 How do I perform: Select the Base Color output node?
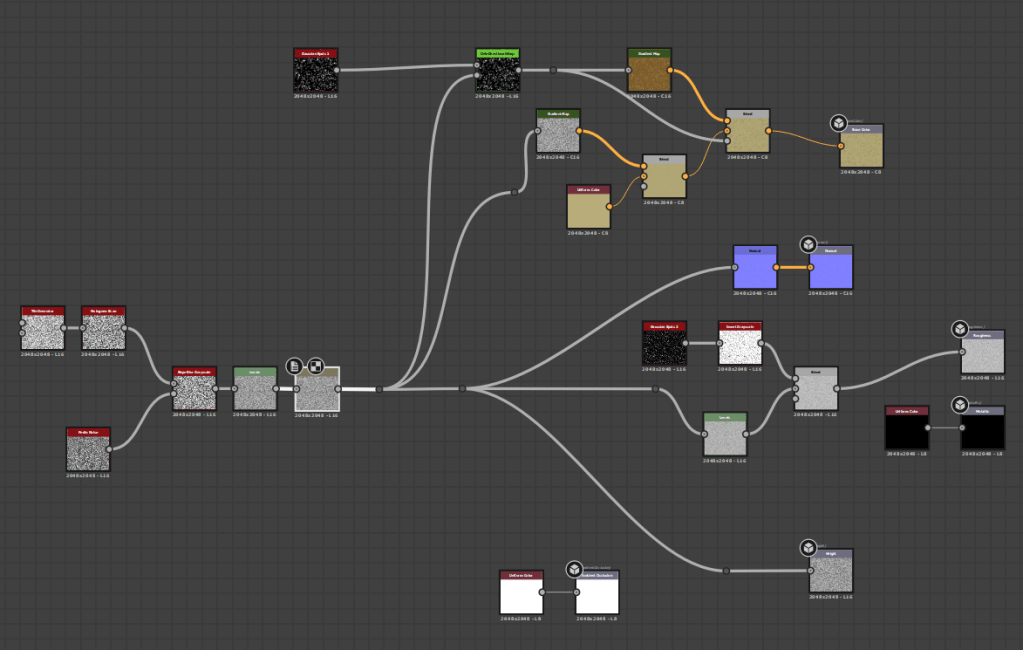click(x=861, y=149)
